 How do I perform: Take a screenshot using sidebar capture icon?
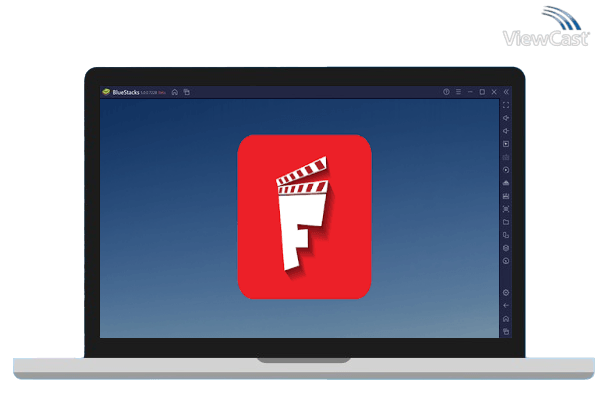click(506, 209)
